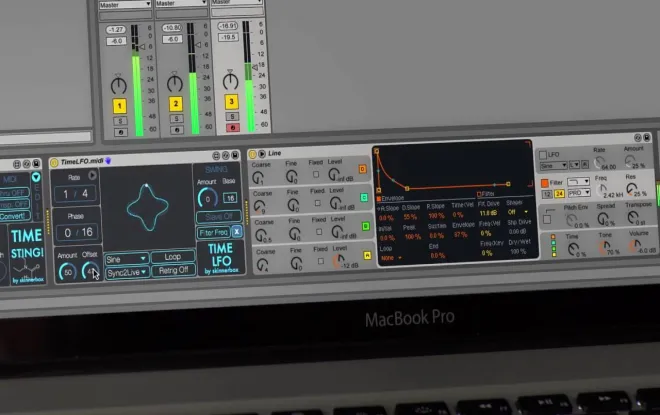Screen dimensions: 660x415
Task: Toggle Operator device activator button
Action: click(253, 154)
